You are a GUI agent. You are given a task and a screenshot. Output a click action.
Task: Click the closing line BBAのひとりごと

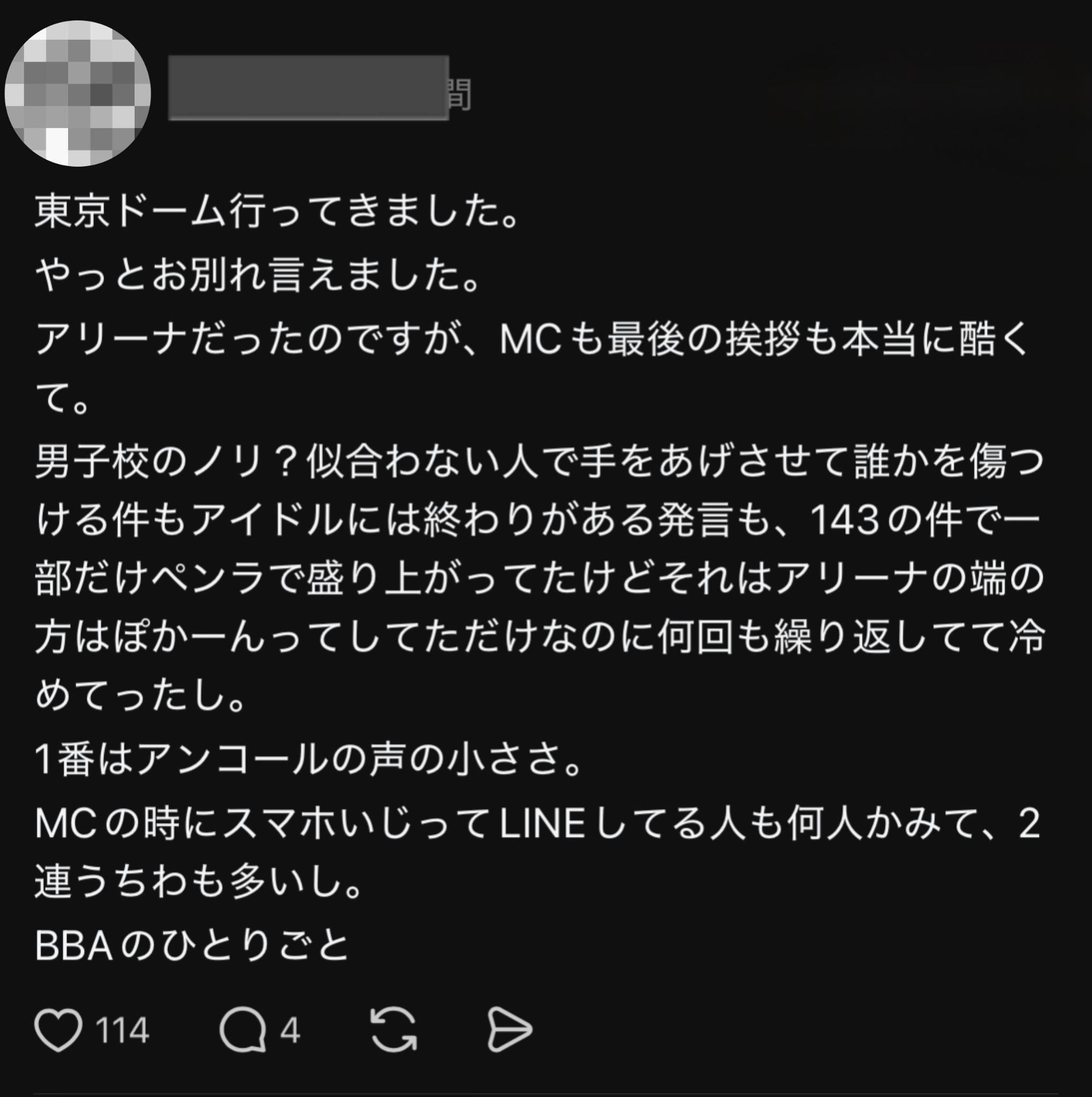(x=192, y=946)
